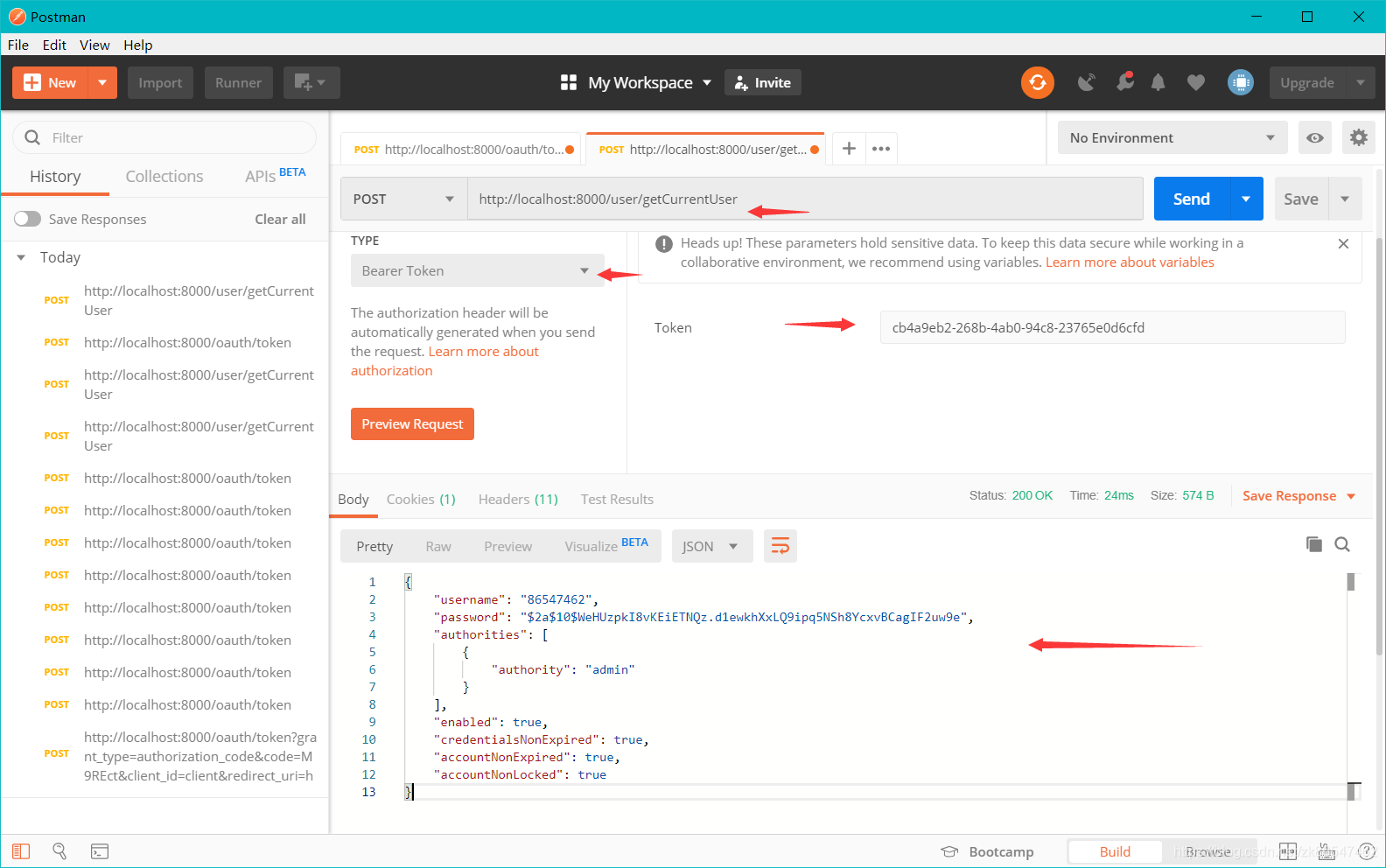The height and width of the screenshot is (868, 1386).
Task: Switch to Browse mode
Action: point(1208,851)
